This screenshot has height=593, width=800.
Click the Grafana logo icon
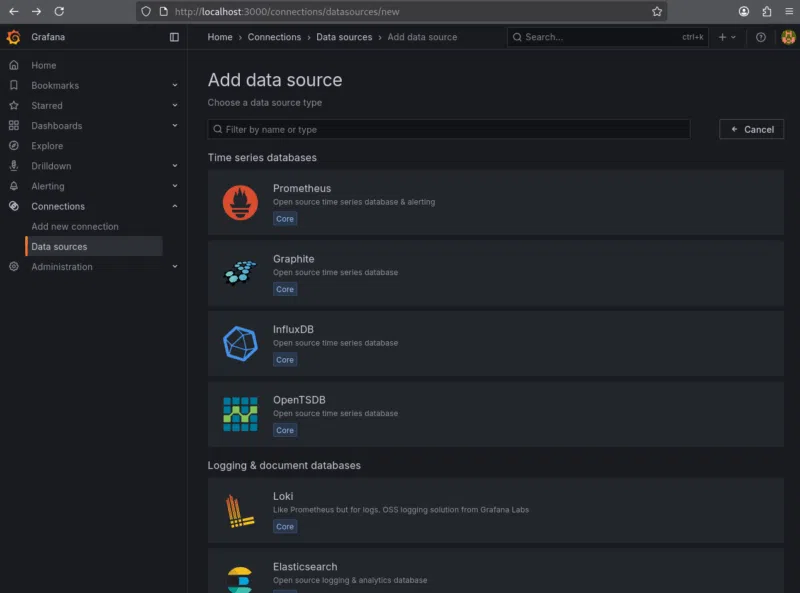tap(13, 37)
